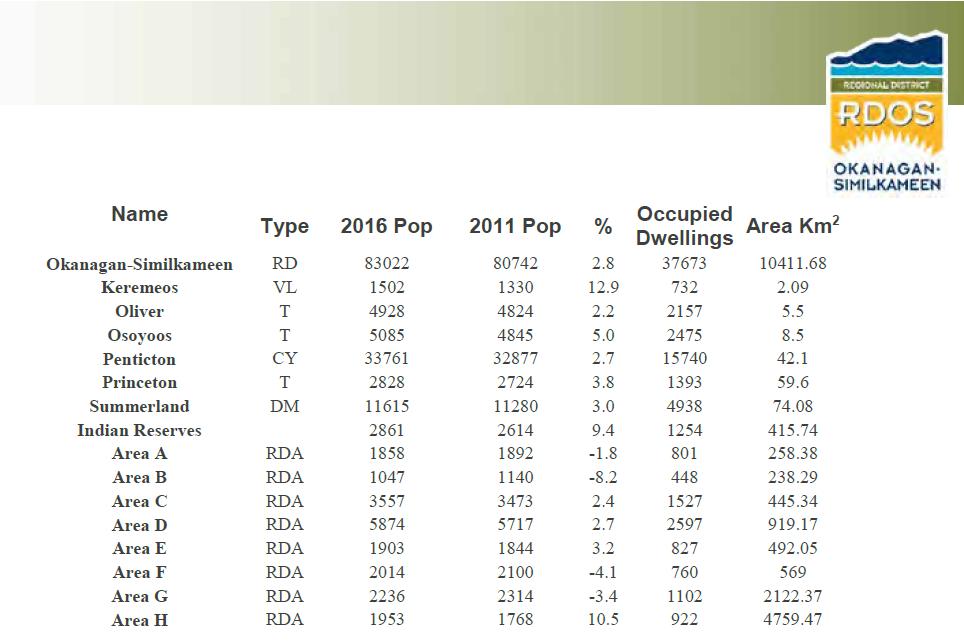Viewport: 964px width, 641px height.
Task: Select the Okanagan-Similkameen row name
Action: (x=139, y=265)
